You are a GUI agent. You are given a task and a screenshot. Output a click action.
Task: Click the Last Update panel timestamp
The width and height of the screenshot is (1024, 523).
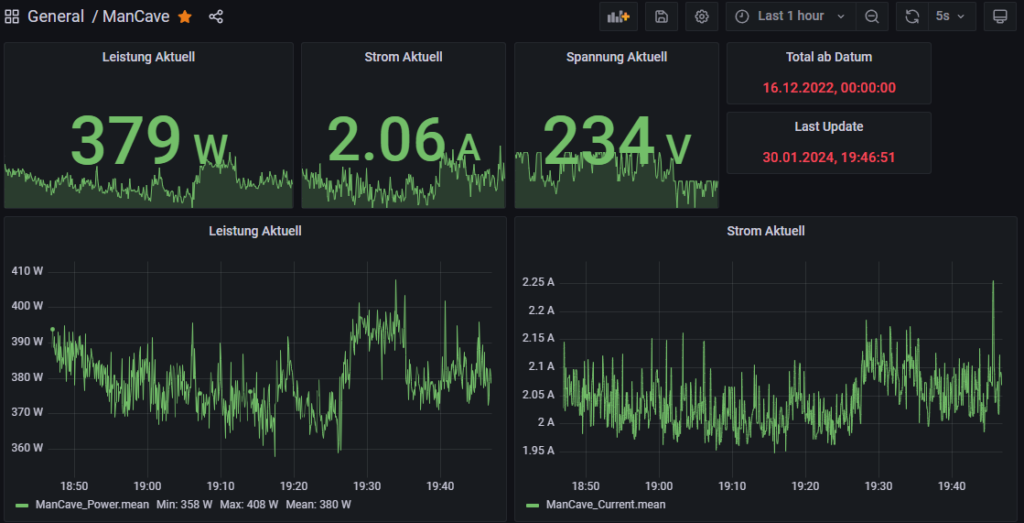828,157
